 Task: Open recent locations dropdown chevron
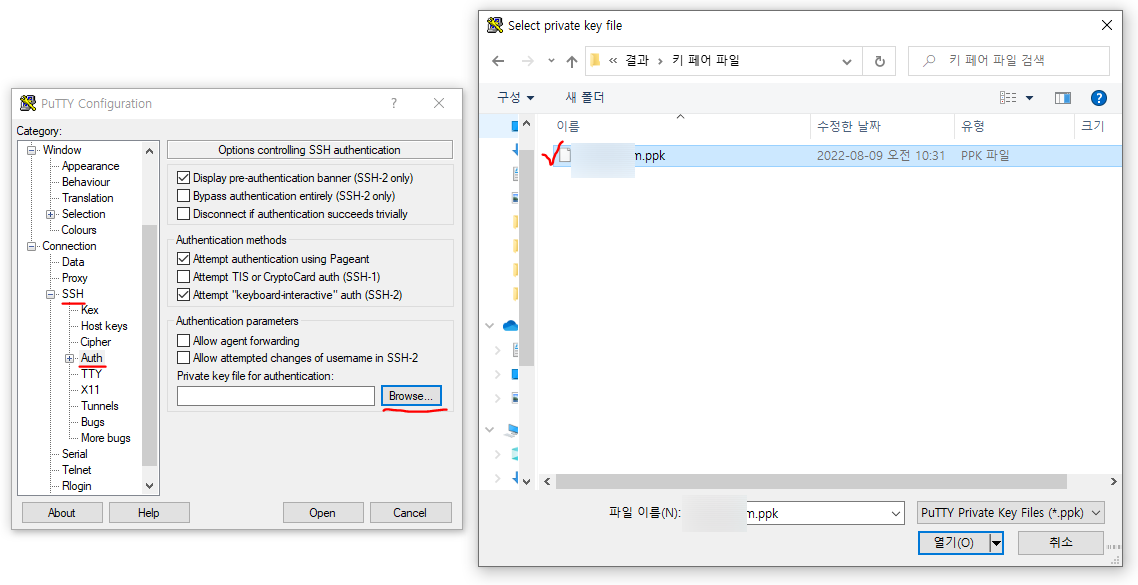click(551, 62)
